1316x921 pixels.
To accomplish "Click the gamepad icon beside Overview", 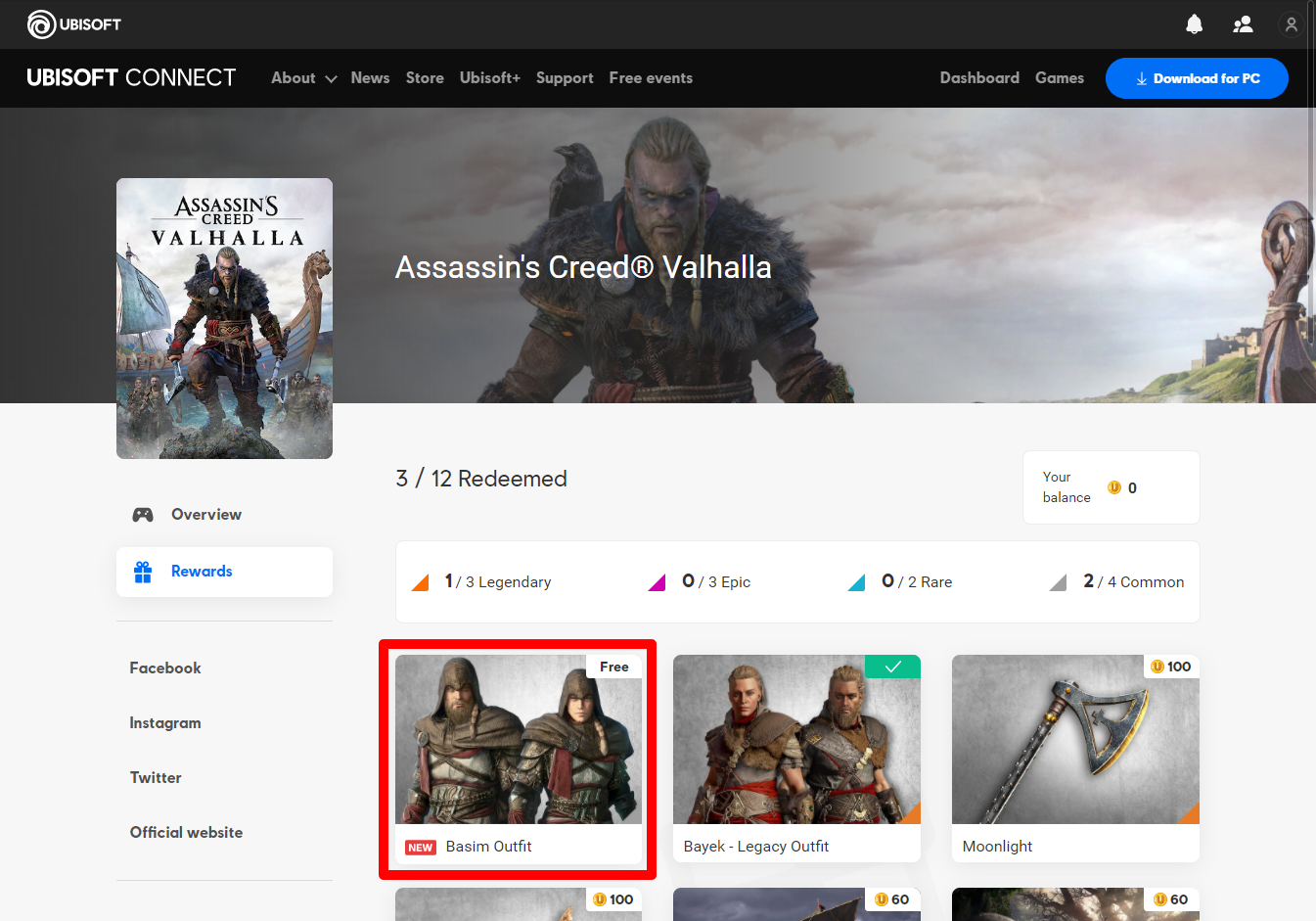I will pyautogui.click(x=143, y=515).
